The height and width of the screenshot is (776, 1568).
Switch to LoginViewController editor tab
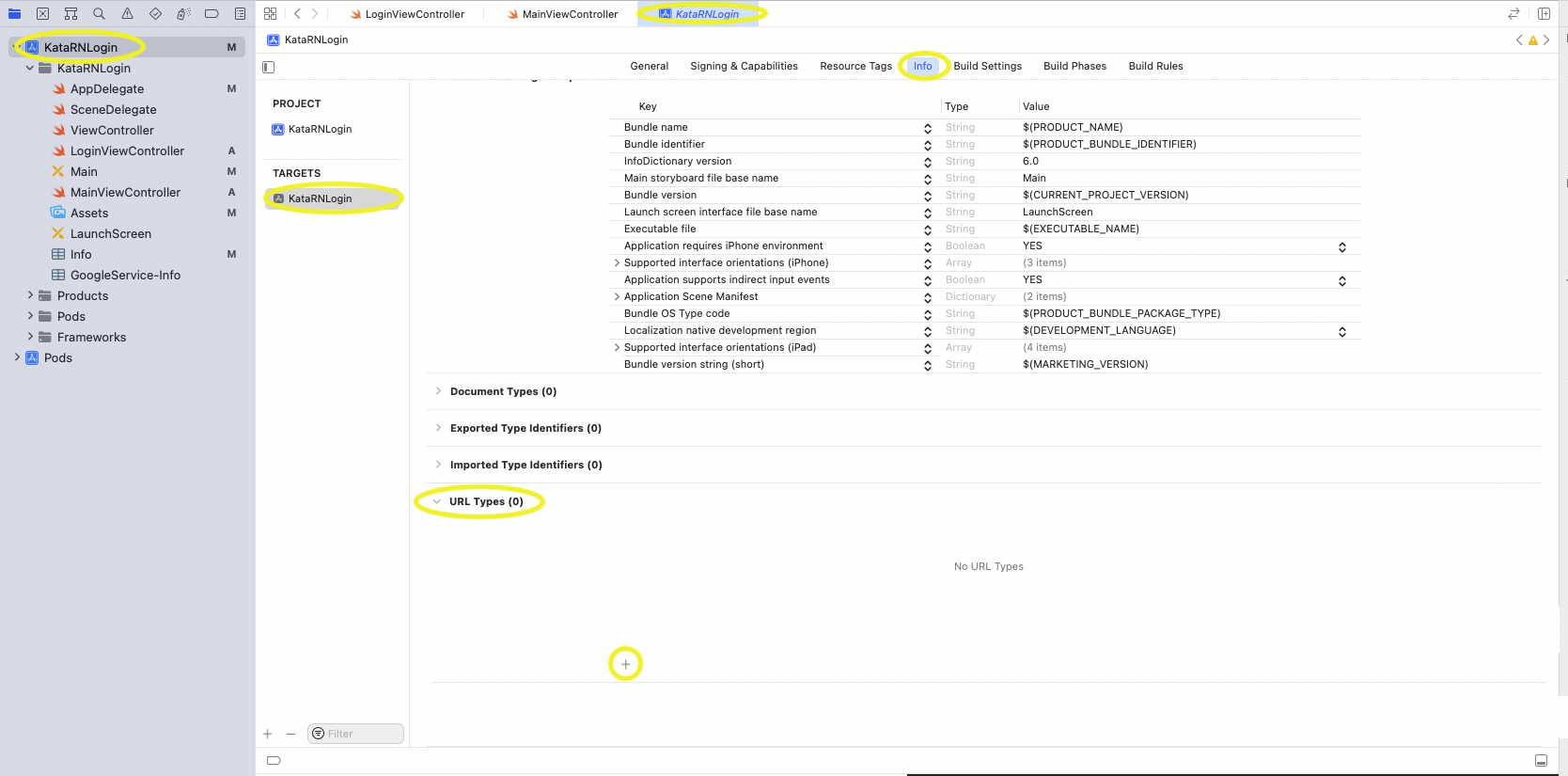tap(407, 14)
